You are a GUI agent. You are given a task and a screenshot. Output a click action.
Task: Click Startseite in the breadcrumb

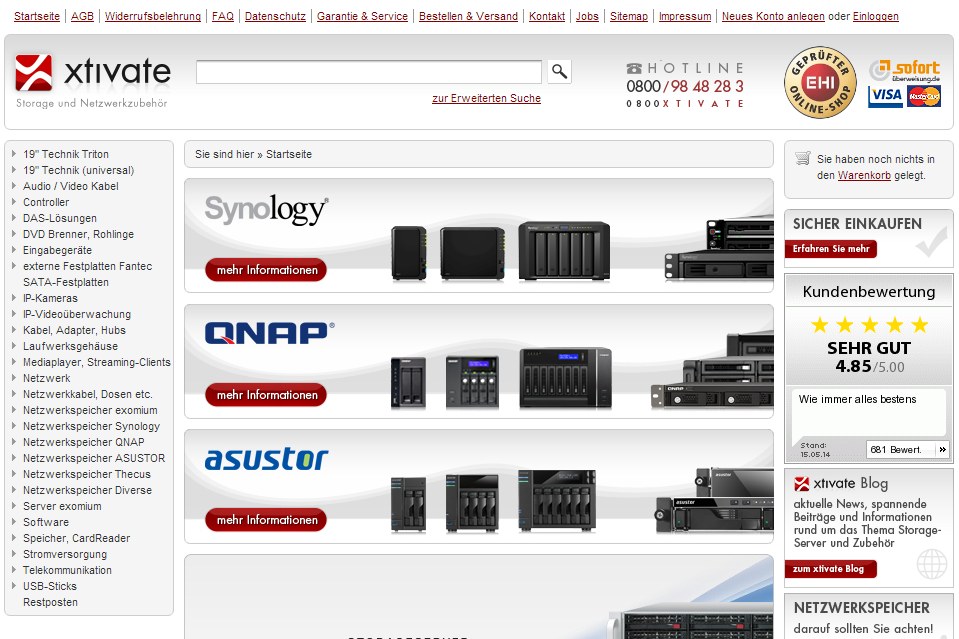pyautogui.click(x=289, y=154)
